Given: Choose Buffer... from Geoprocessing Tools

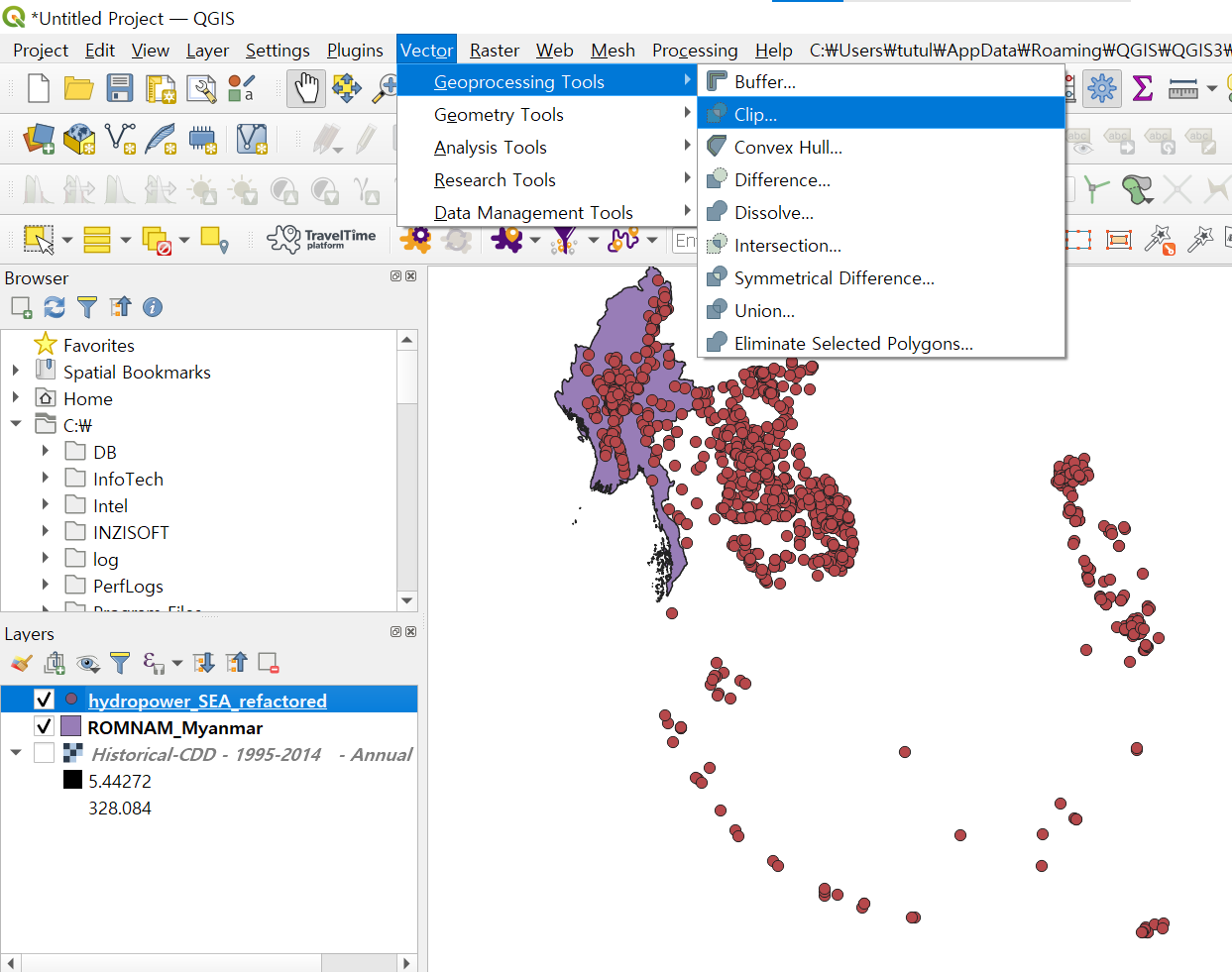Looking at the screenshot, I should (x=881, y=81).
